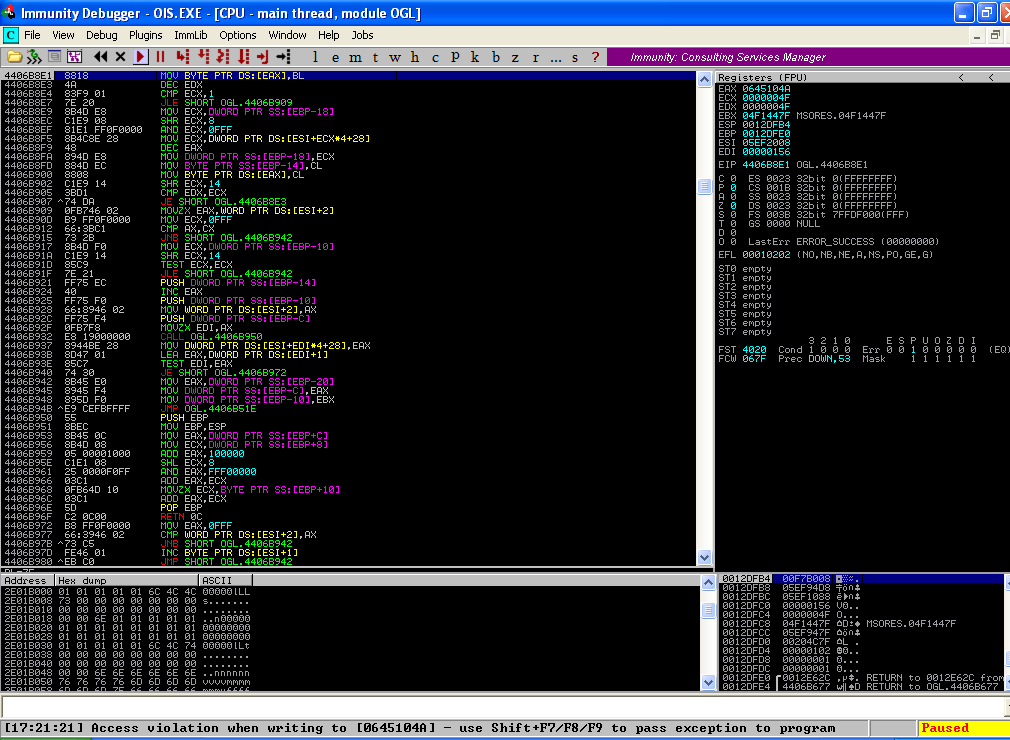The image size is (1010, 740).
Task: Open the Window menu
Action: pos(287,35)
